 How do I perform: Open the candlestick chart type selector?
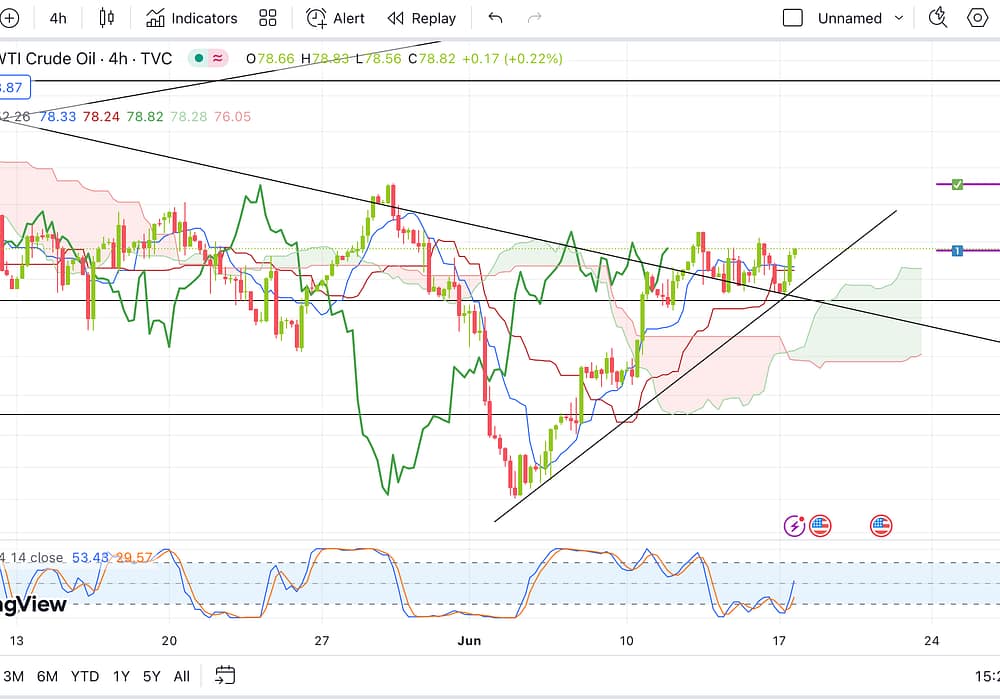click(107, 18)
